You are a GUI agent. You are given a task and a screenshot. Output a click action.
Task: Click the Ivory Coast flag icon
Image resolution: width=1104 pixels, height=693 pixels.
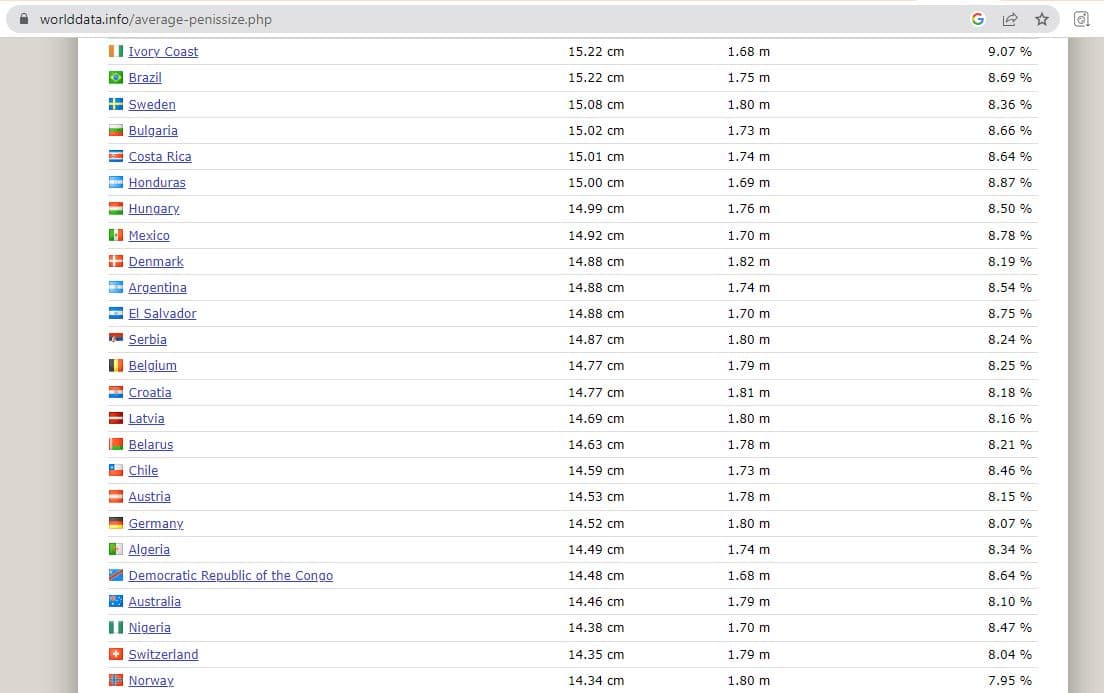(116, 51)
